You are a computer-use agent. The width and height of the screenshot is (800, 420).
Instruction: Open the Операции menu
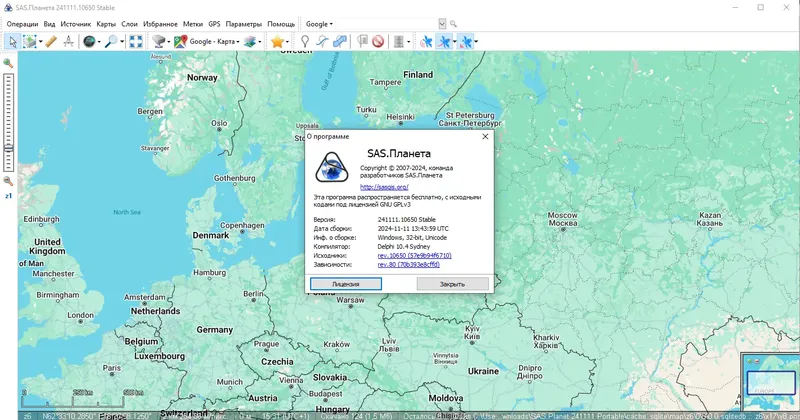22,24
